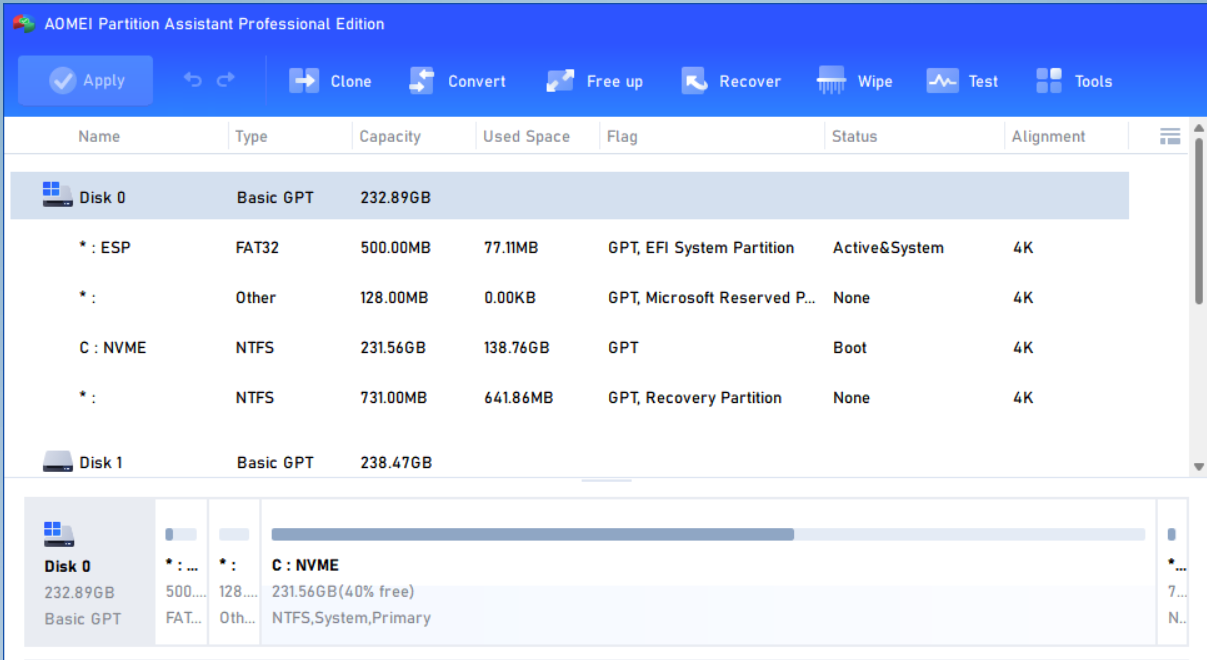Open the Convert tool
This screenshot has height=660, width=1207.
point(457,82)
